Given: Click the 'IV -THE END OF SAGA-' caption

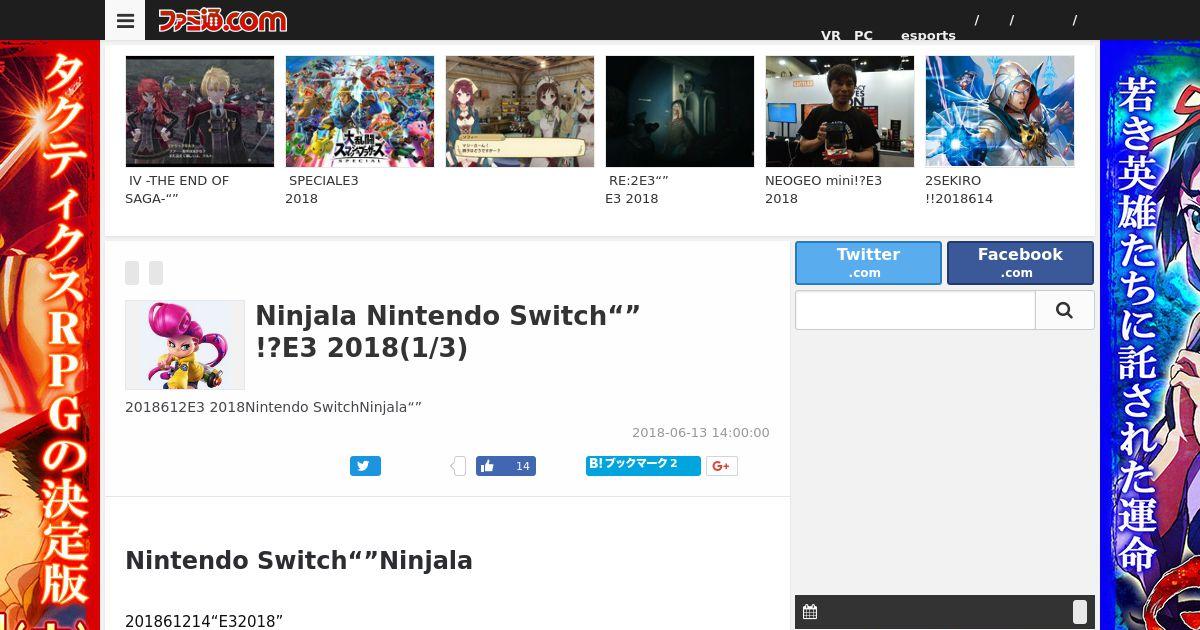Looking at the screenshot, I should click(x=178, y=190).
